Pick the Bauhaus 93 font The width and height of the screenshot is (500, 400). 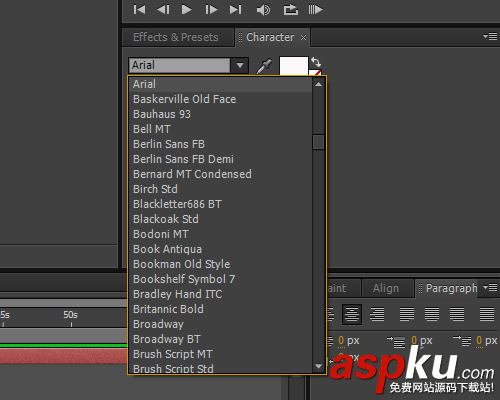pos(220,114)
